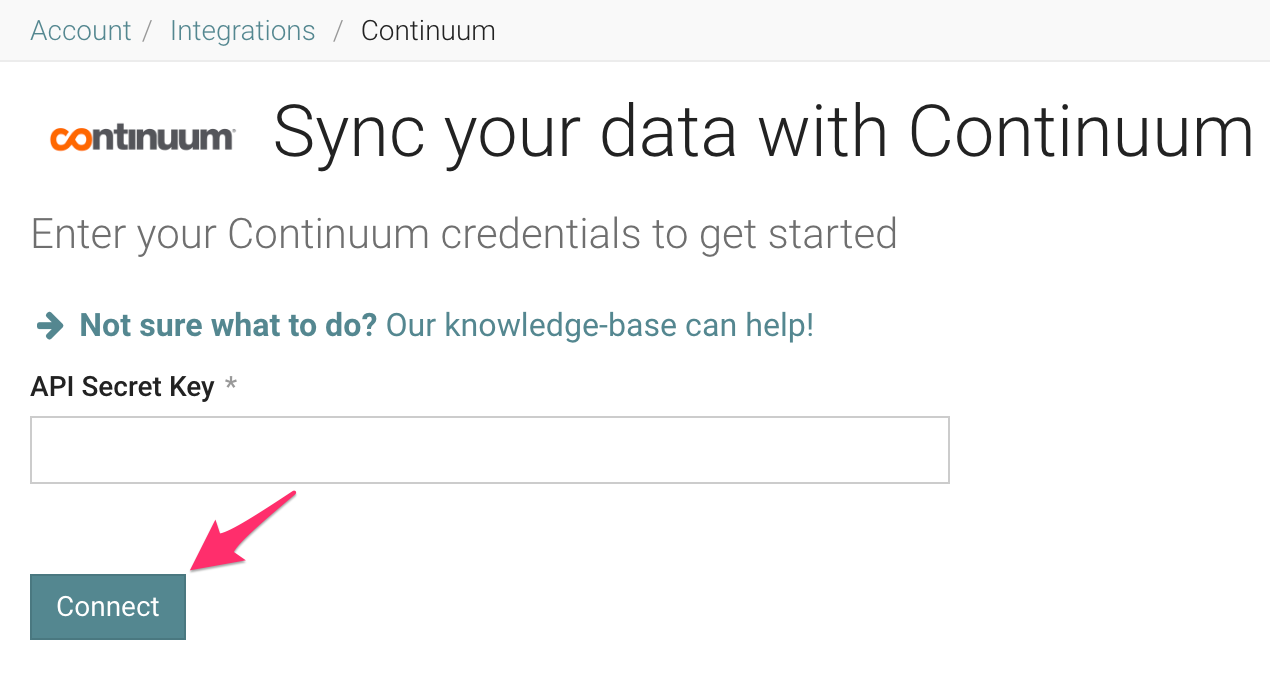1270x676 pixels.
Task: Click the orange infinity symbol in the logo
Action: 71,139
